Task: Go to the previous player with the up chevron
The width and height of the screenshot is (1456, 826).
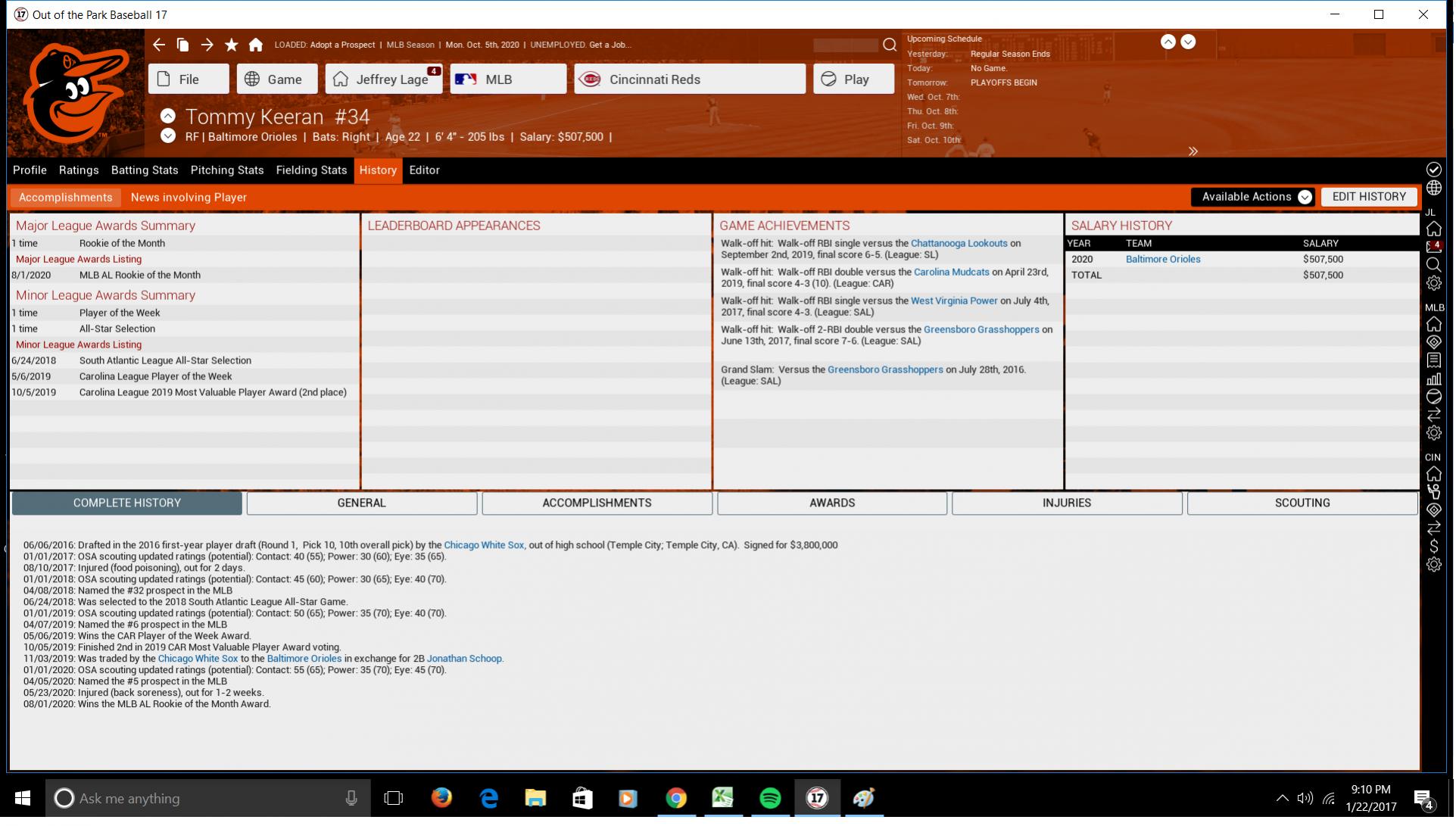Action: (168, 116)
